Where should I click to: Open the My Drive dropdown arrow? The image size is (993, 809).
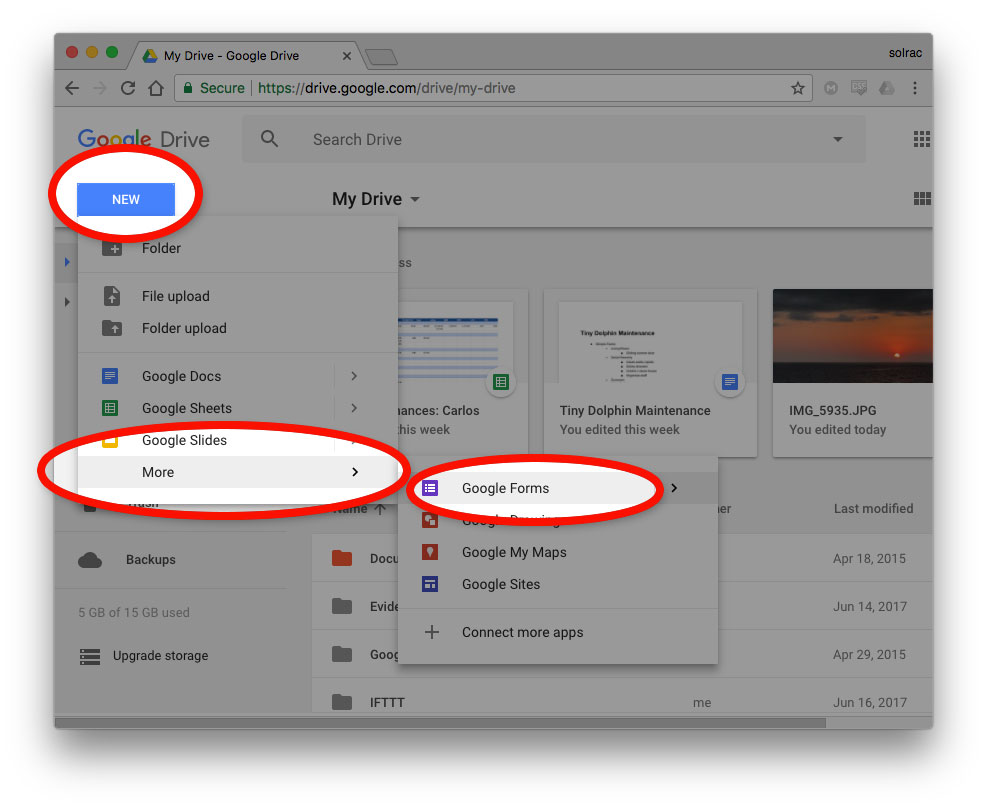[x=415, y=200]
